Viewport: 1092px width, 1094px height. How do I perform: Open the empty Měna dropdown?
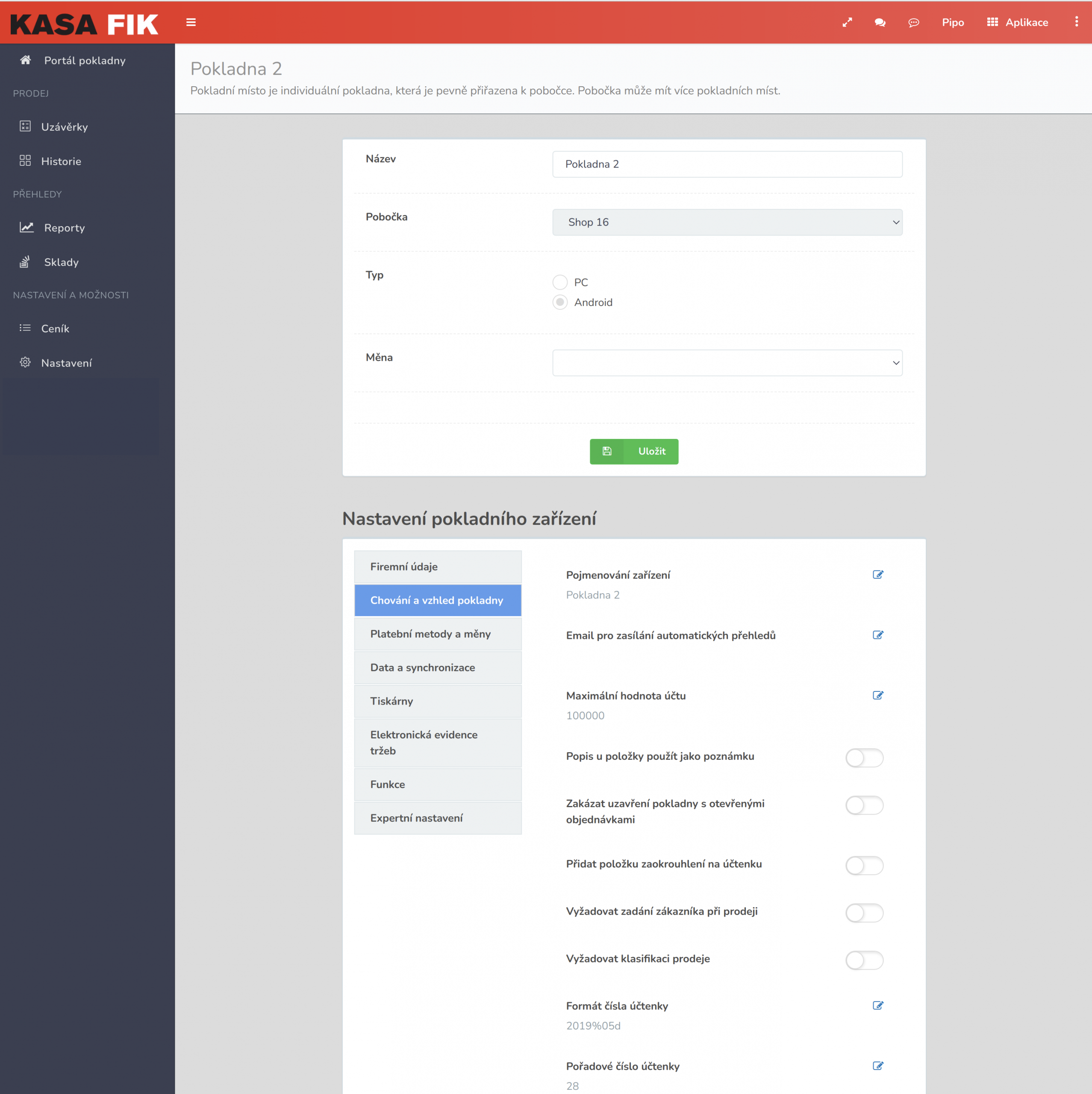(x=727, y=363)
